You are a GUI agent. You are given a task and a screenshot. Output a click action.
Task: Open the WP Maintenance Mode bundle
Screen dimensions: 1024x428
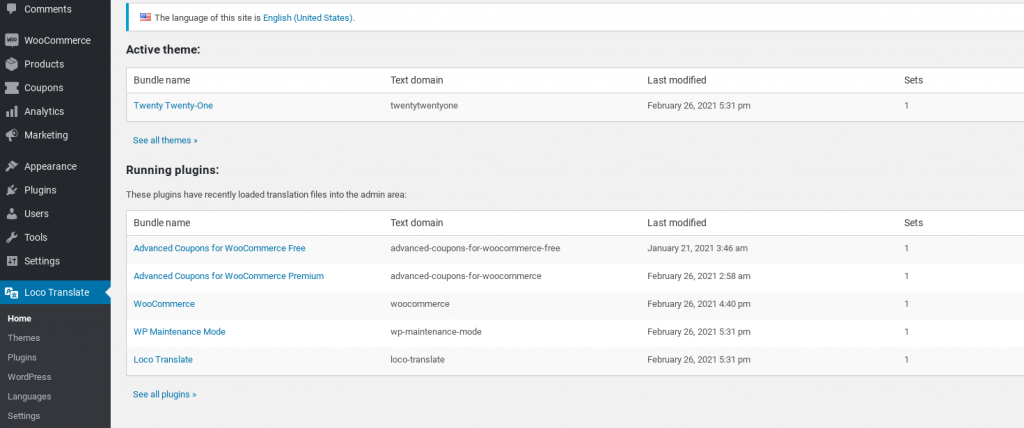click(x=180, y=331)
